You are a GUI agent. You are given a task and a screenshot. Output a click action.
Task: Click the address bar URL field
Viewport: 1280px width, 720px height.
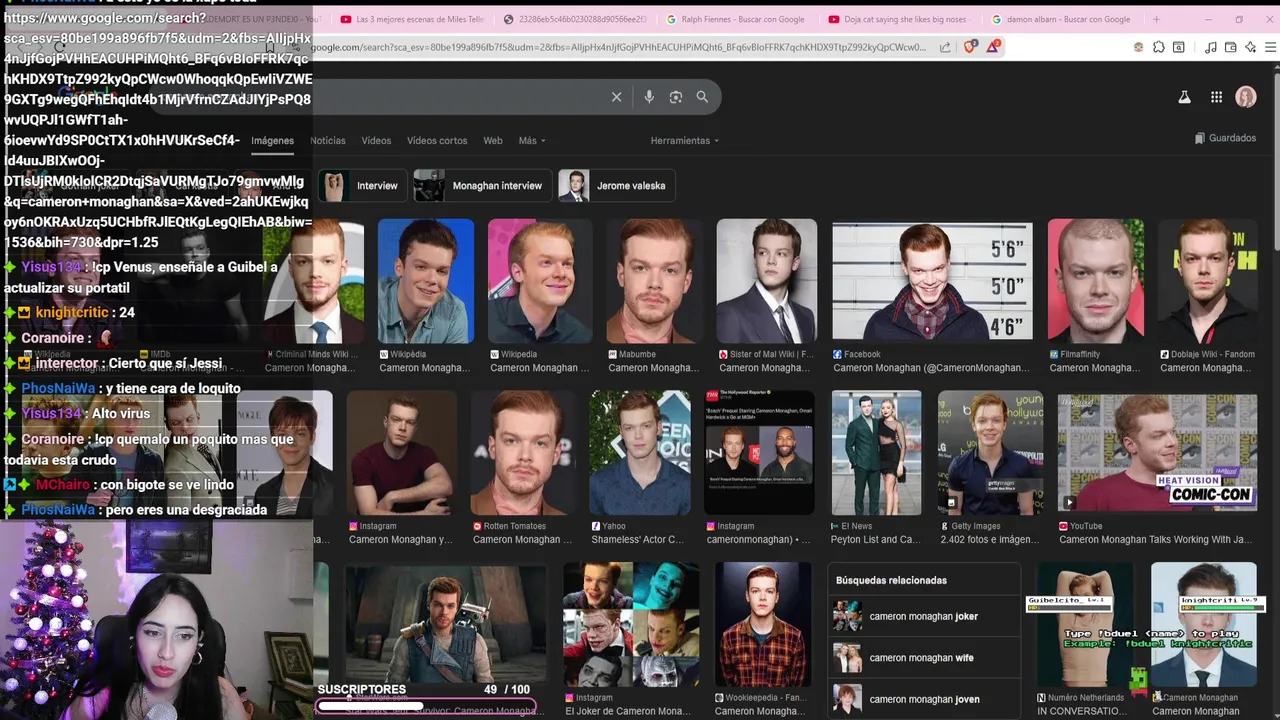point(620,47)
